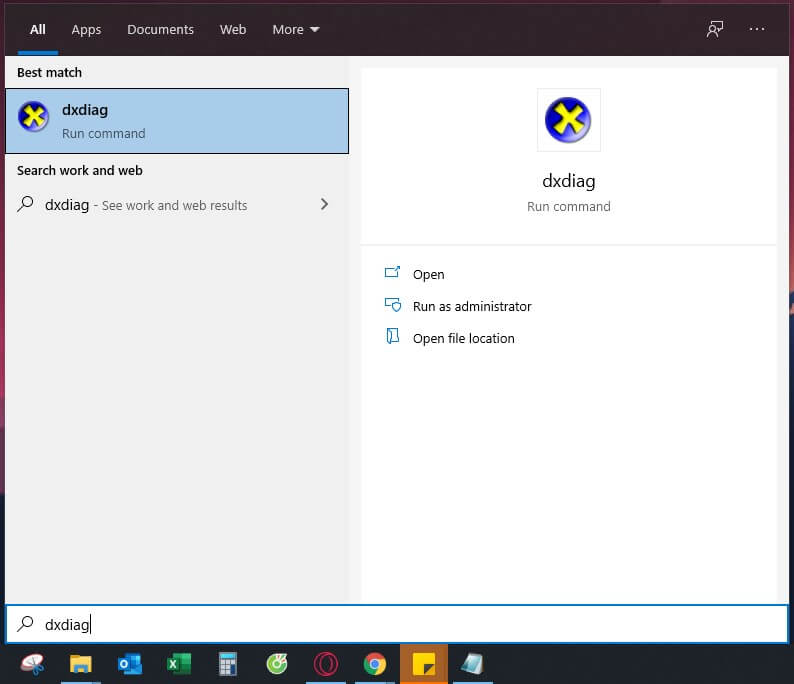This screenshot has height=684, width=794.
Task: Click Run as administrator
Action: point(471,306)
